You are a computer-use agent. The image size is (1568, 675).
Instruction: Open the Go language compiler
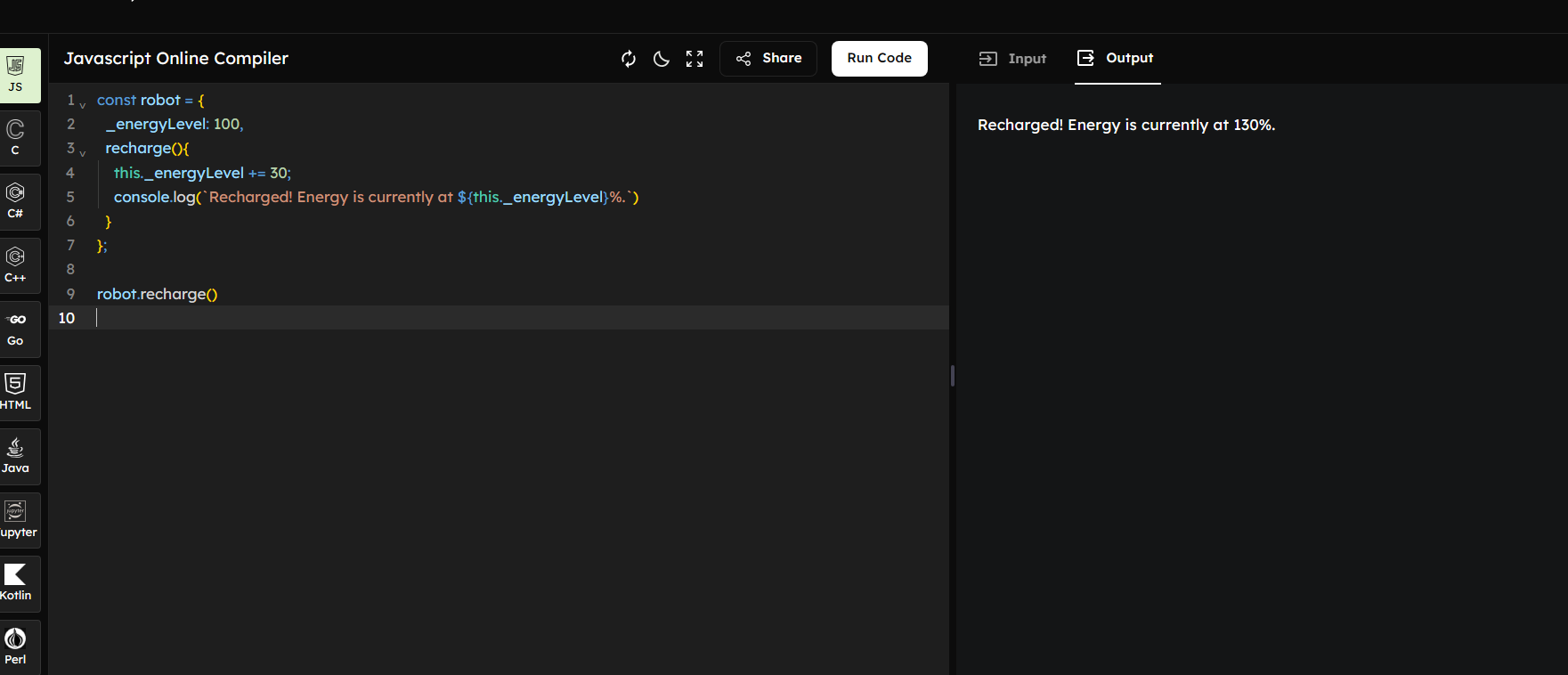16,329
